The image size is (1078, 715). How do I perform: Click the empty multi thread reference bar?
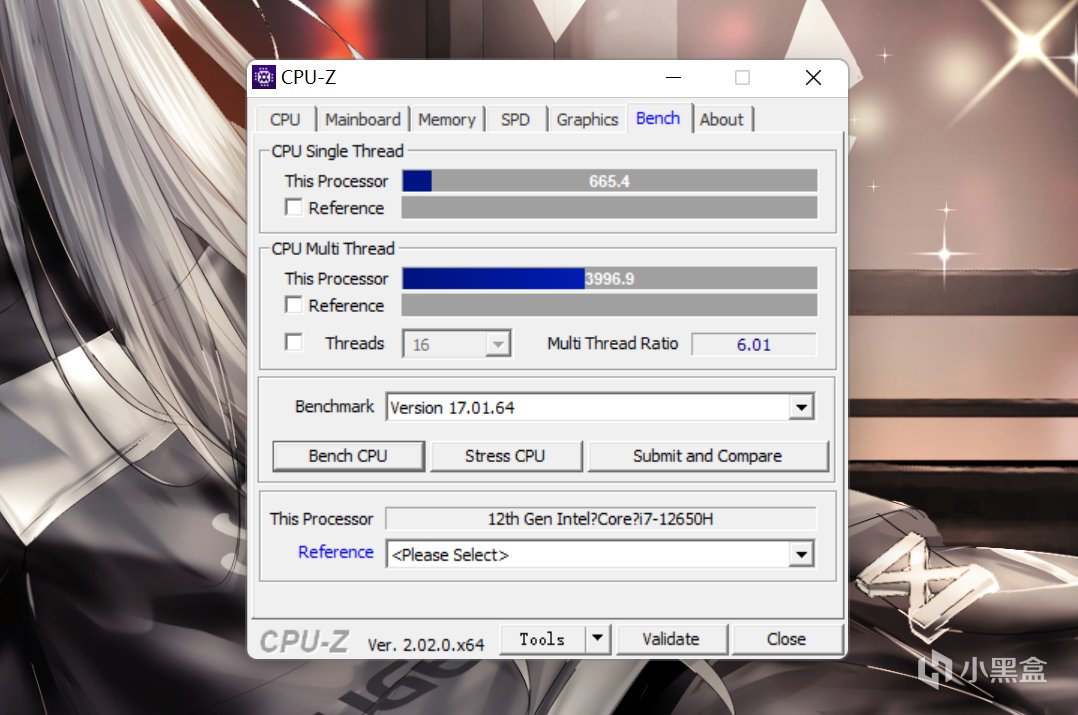[x=610, y=305]
